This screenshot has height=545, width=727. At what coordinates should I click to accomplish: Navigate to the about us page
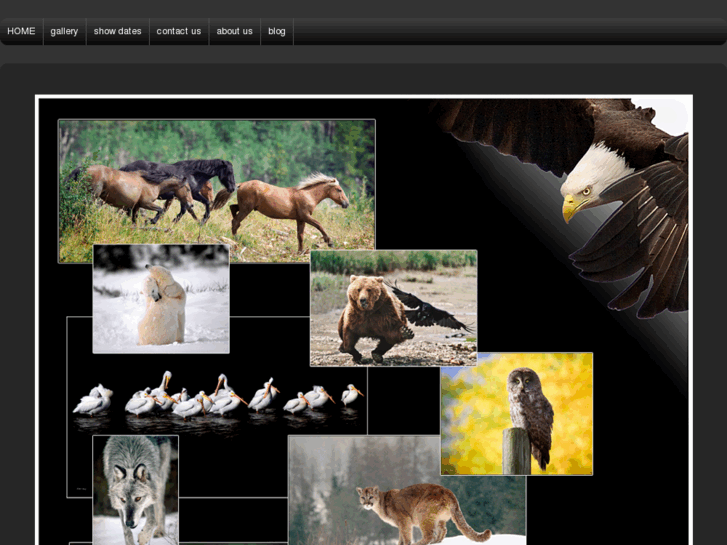[234, 31]
